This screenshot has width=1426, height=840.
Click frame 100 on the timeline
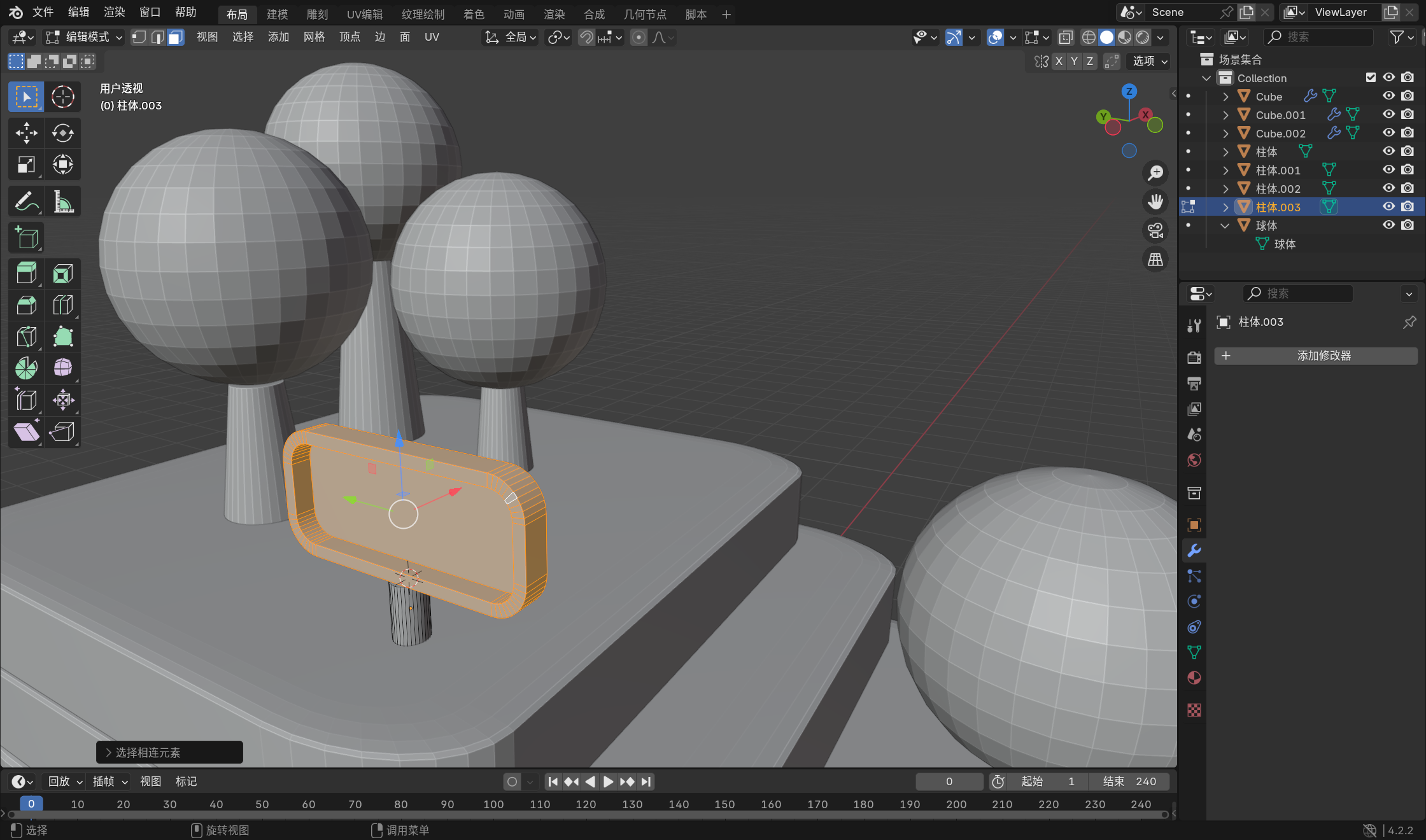pos(493,804)
